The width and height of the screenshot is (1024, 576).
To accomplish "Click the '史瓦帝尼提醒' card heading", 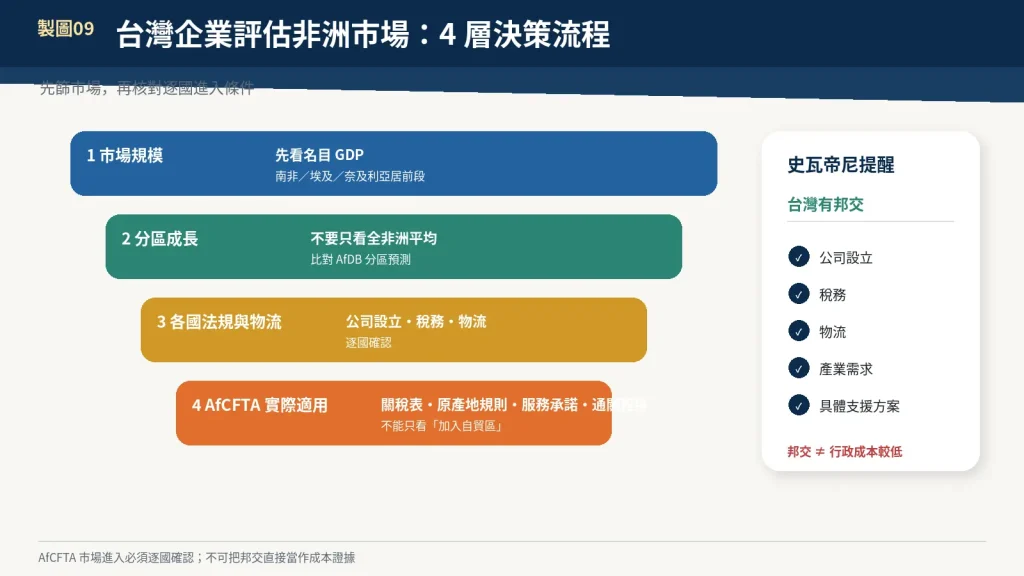I will (x=840, y=165).
